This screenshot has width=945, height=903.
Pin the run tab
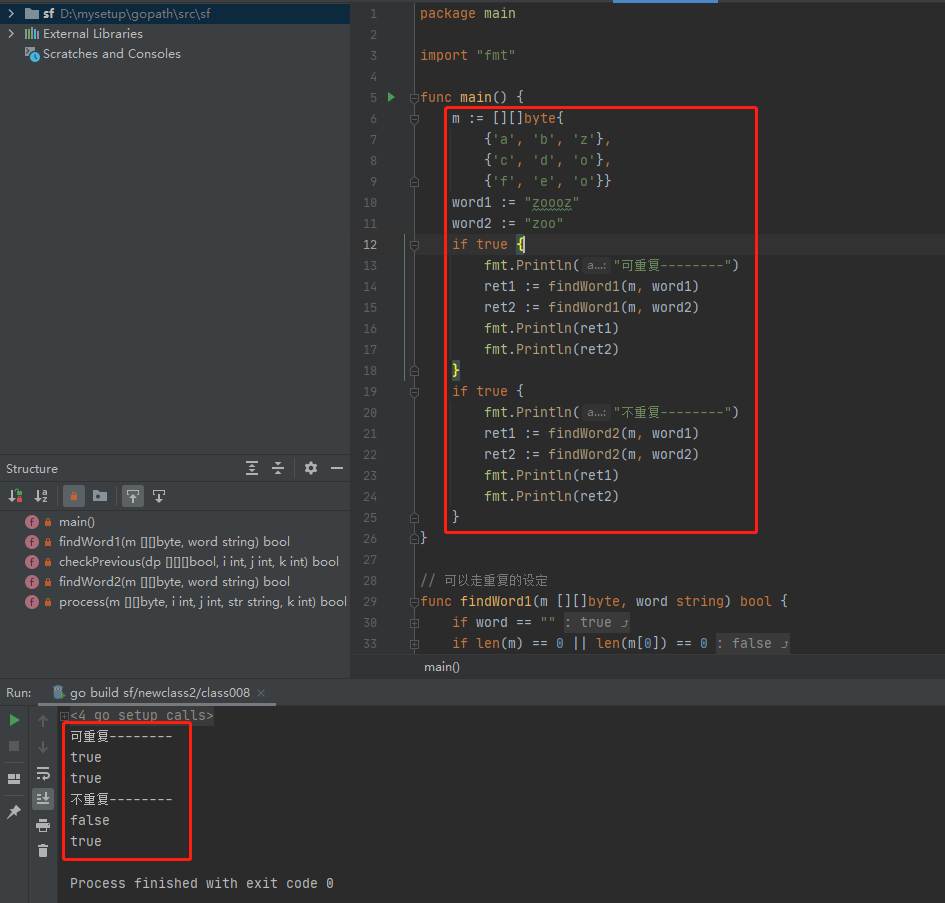14,812
